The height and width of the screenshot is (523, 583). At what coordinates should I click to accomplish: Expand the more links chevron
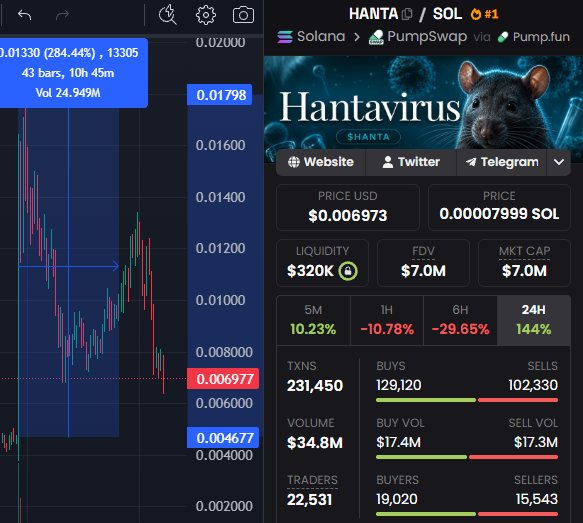[558, 162]
